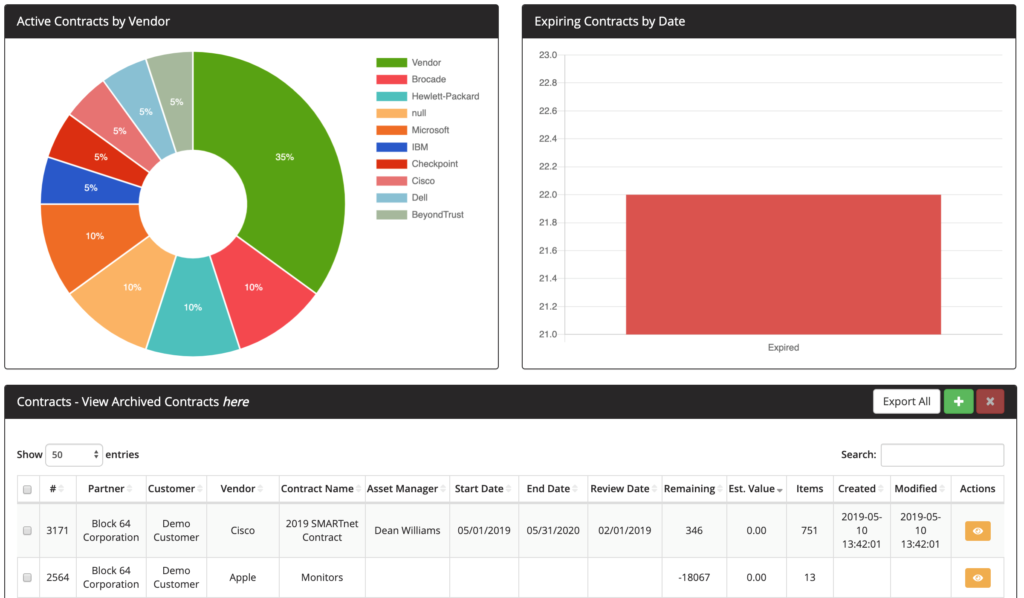Click the sort icon on the Asset Manager column
Viewport: 1024px width, 598px height.
443,489
